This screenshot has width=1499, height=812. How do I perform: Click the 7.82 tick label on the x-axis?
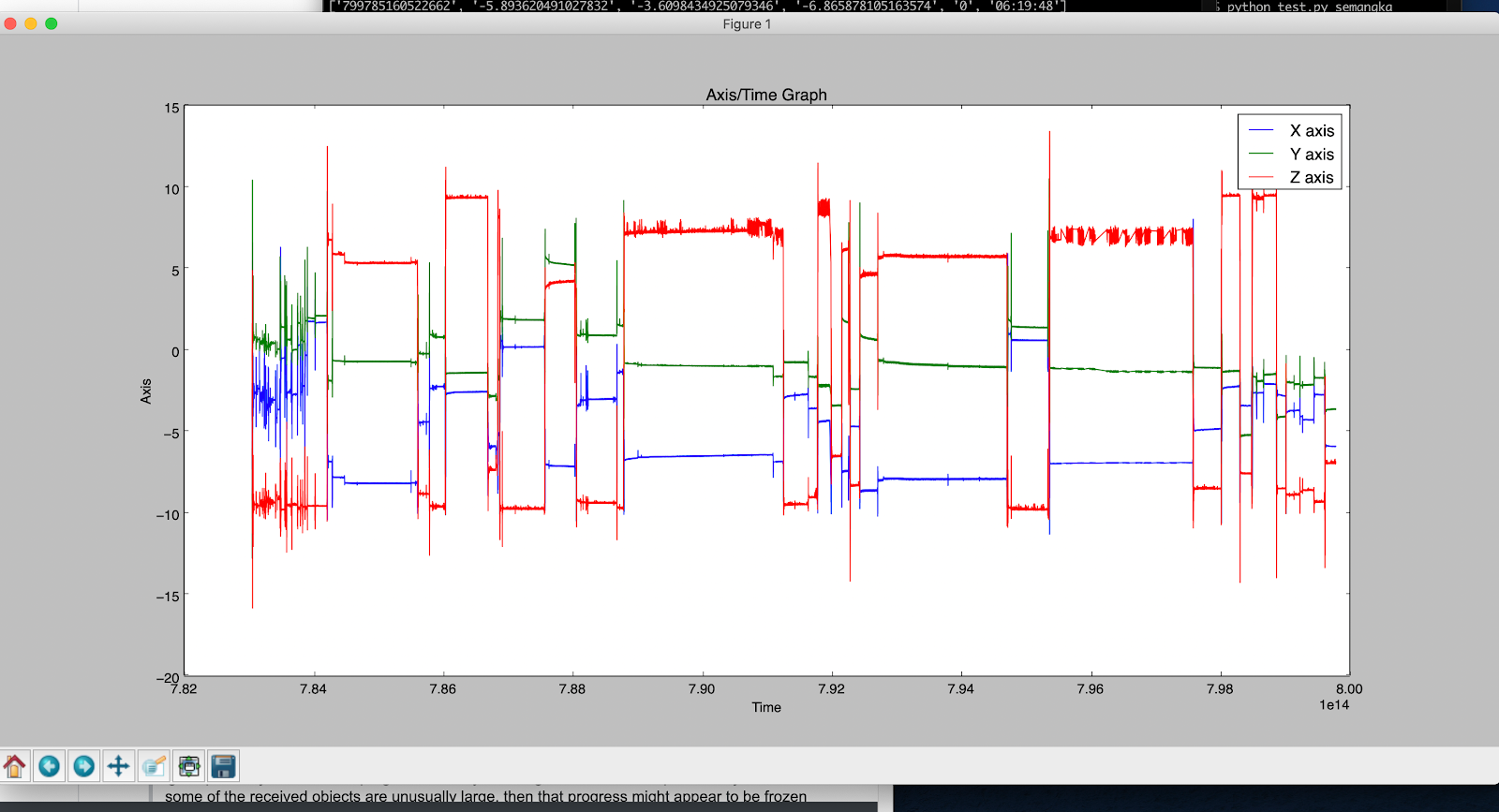pyautogui.click(x=184, y=688)
